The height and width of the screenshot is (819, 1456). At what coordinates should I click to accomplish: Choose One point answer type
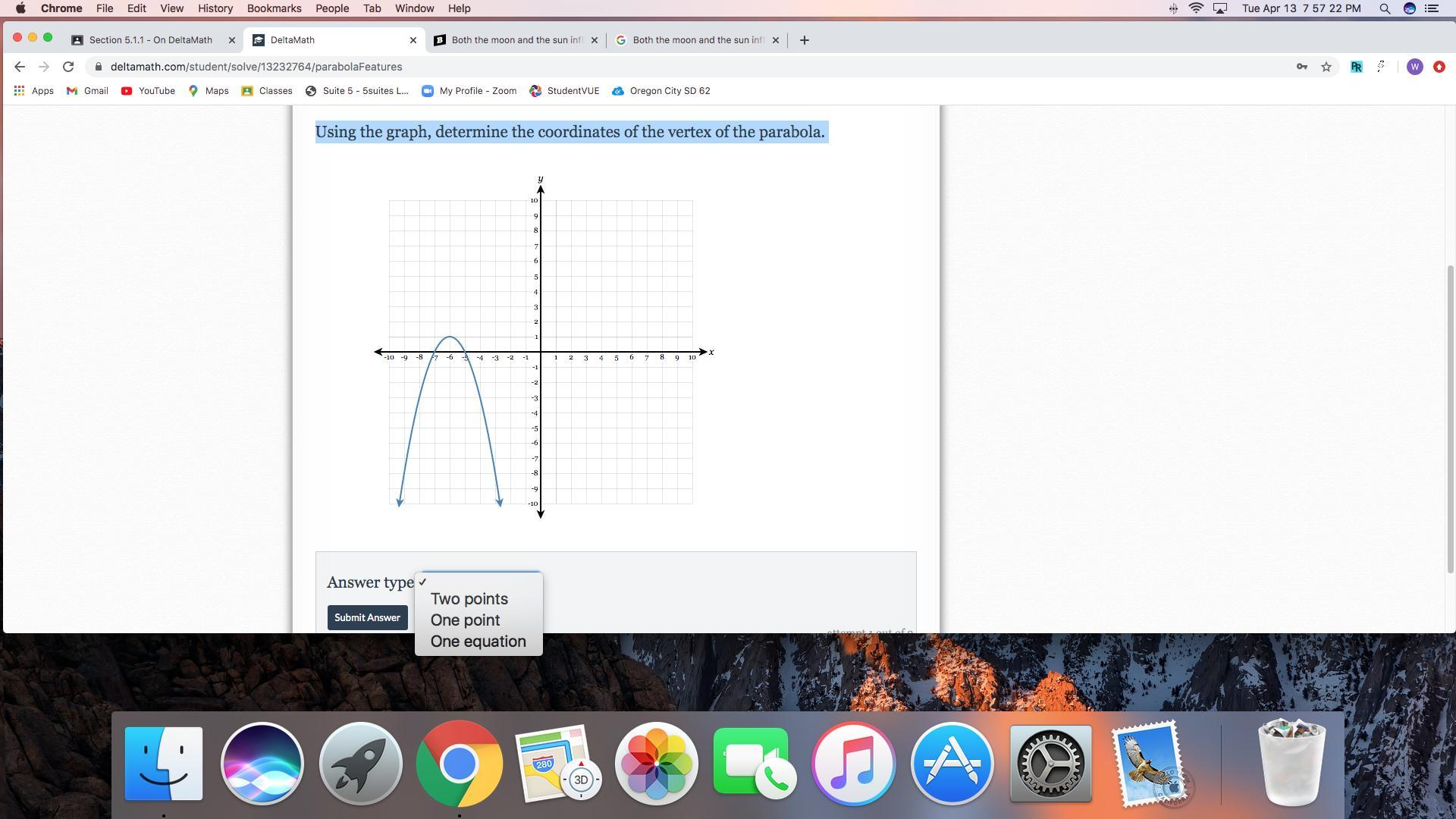[x=465, y=620]
